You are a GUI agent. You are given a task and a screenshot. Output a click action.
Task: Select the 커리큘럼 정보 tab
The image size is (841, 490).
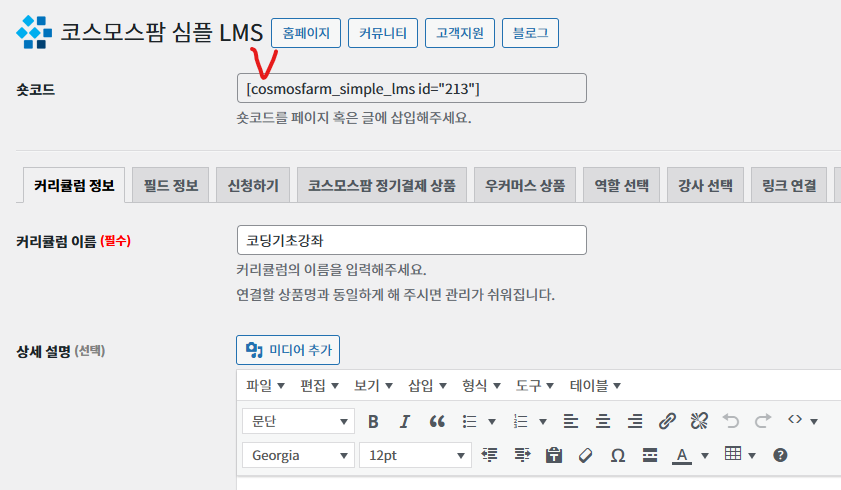point(74,185)
